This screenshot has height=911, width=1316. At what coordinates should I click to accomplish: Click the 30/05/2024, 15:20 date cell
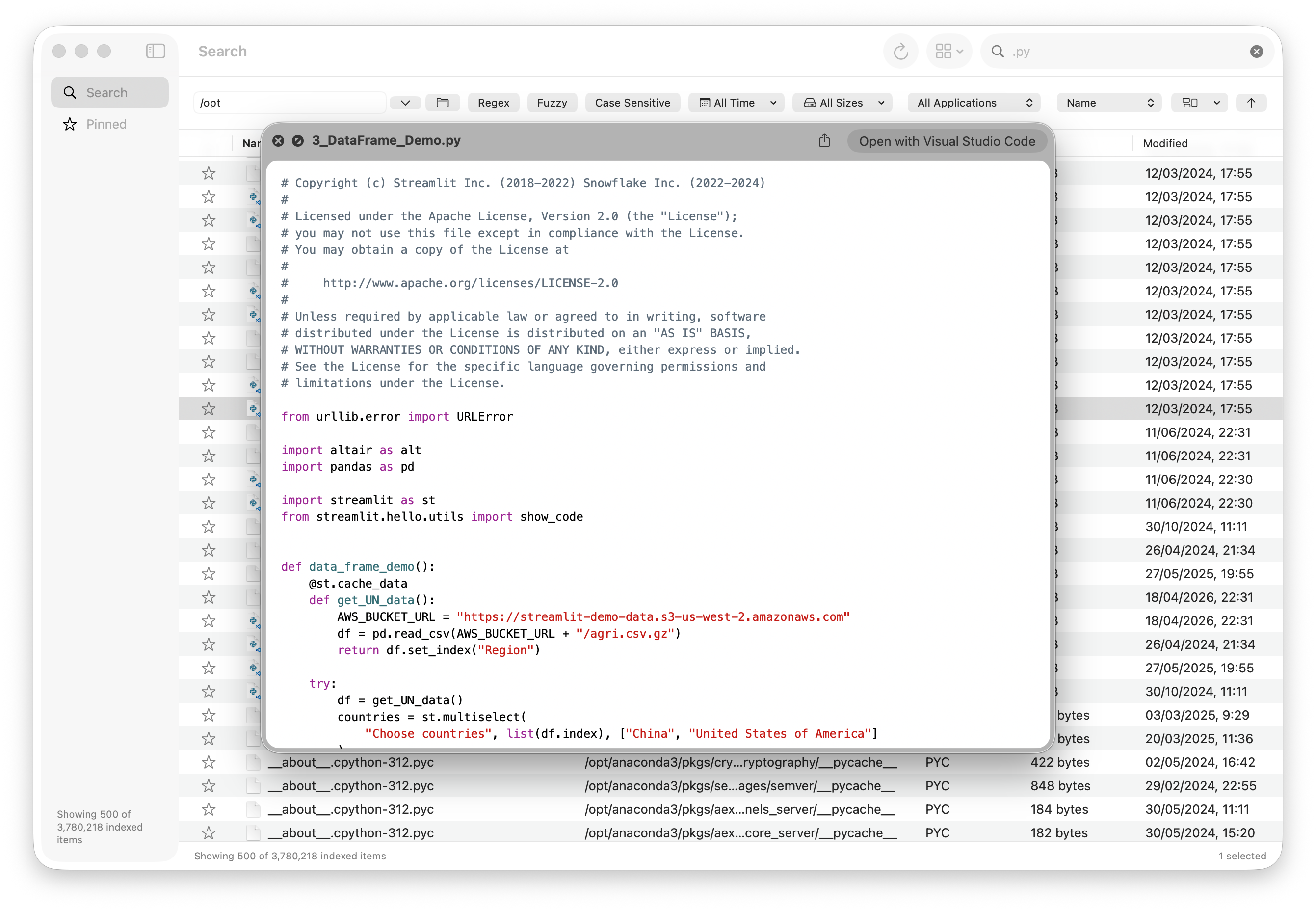(x=1200, y=833)
